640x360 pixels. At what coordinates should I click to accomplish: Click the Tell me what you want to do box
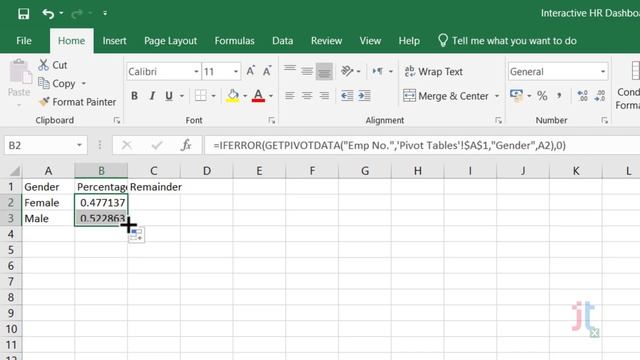point(507,41)
